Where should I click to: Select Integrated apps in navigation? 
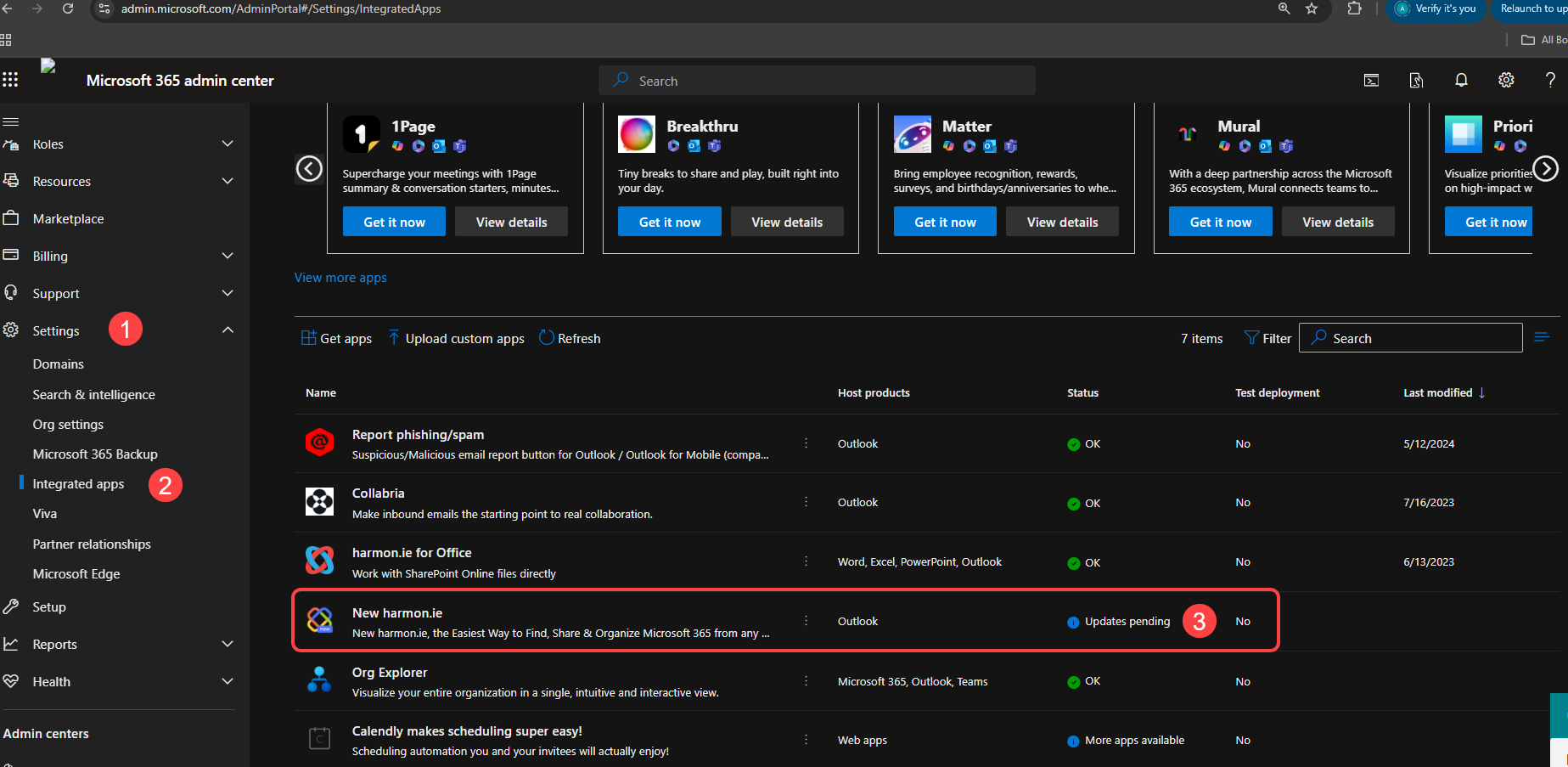pyautogui.click(x=78, y=483)
